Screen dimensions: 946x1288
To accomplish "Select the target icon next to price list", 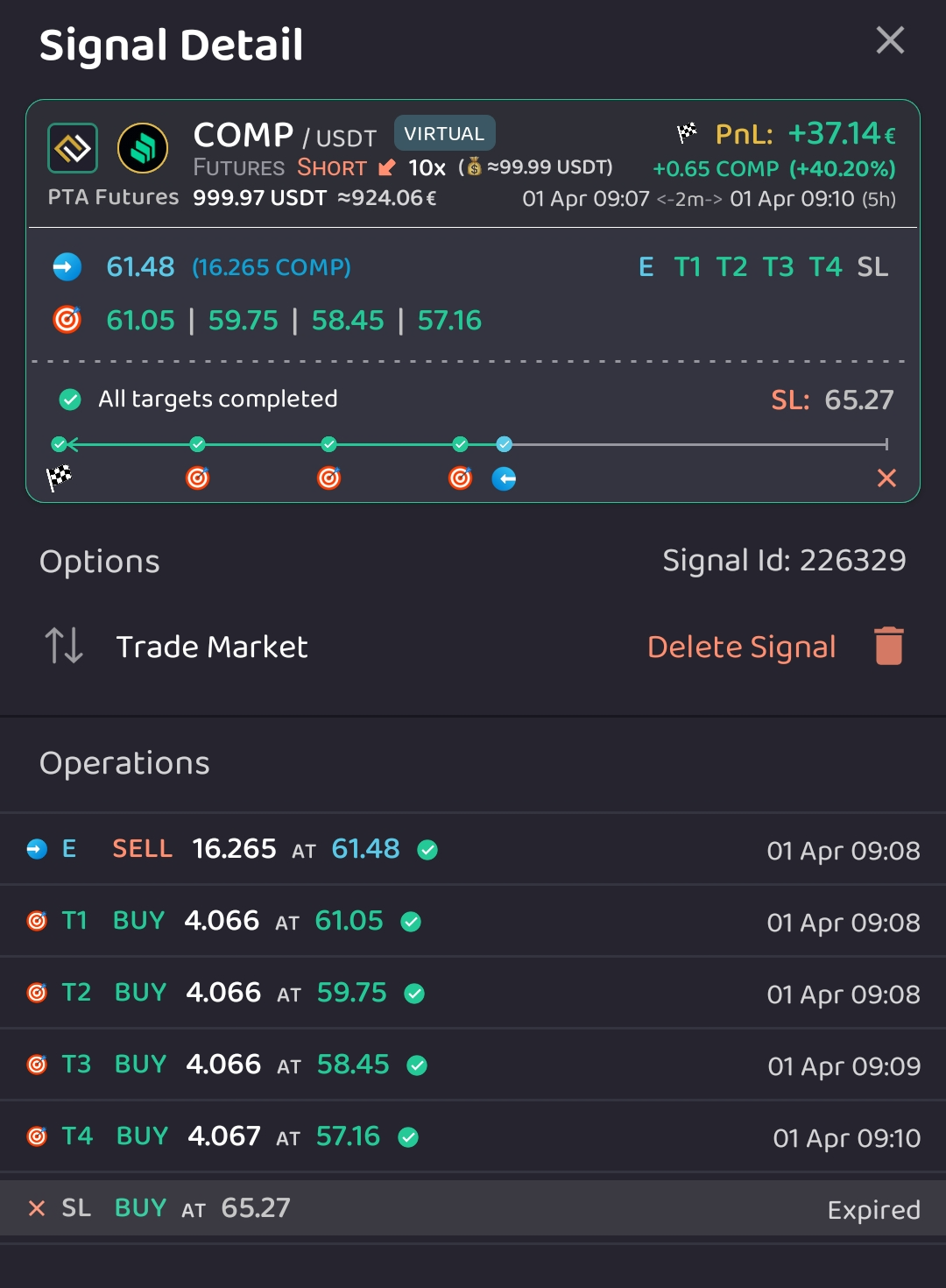I will coord(65,319).
